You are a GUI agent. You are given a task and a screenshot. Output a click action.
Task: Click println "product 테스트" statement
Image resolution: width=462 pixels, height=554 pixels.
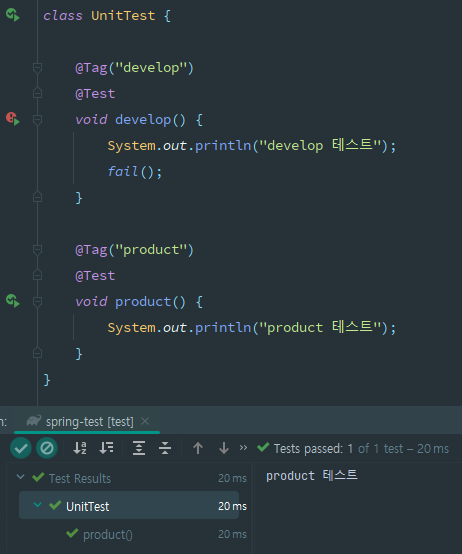[x=252, y=327]
